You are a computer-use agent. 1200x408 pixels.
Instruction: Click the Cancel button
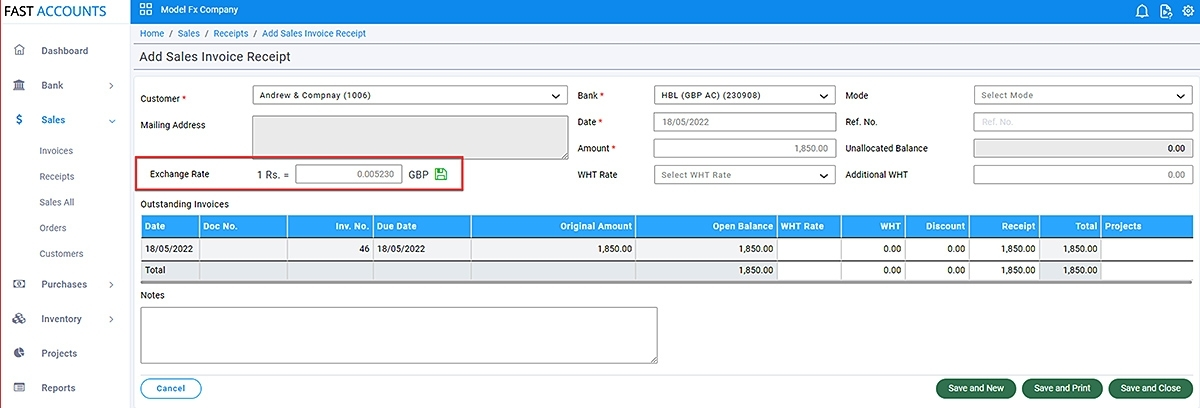coord(171,388)
